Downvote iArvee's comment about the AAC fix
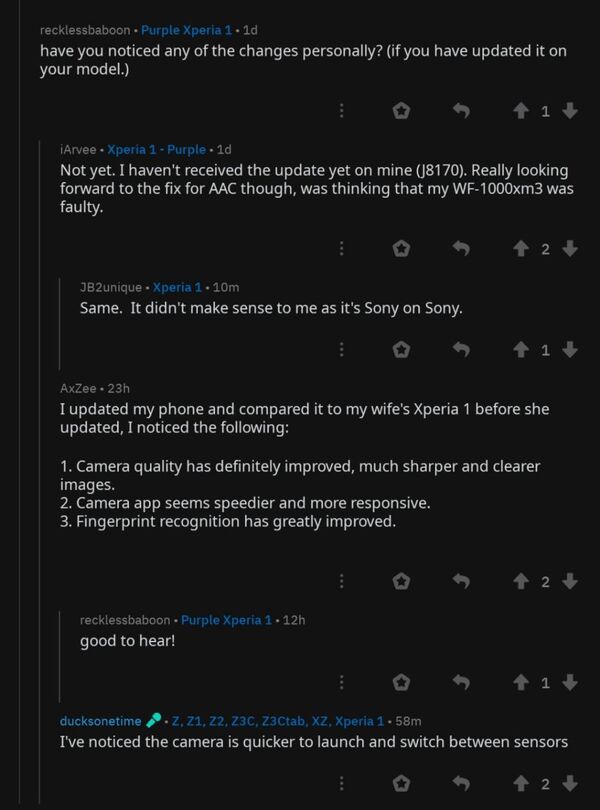The height and width of the screenshot is (810, 600). pyautogui.click(x=570, y=248)
